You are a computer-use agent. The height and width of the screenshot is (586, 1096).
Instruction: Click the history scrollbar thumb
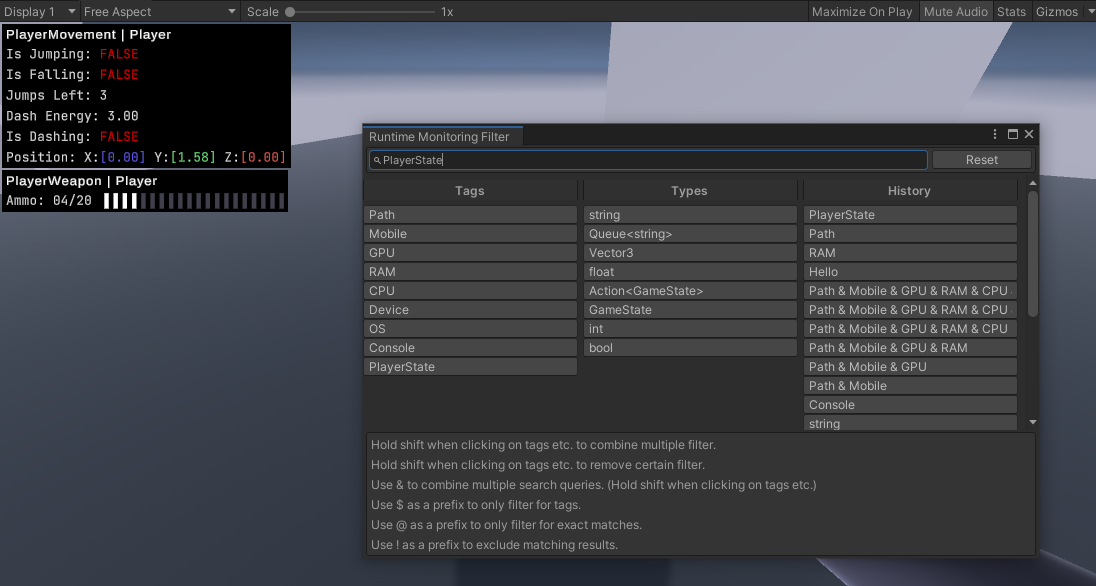point(1032,253)
